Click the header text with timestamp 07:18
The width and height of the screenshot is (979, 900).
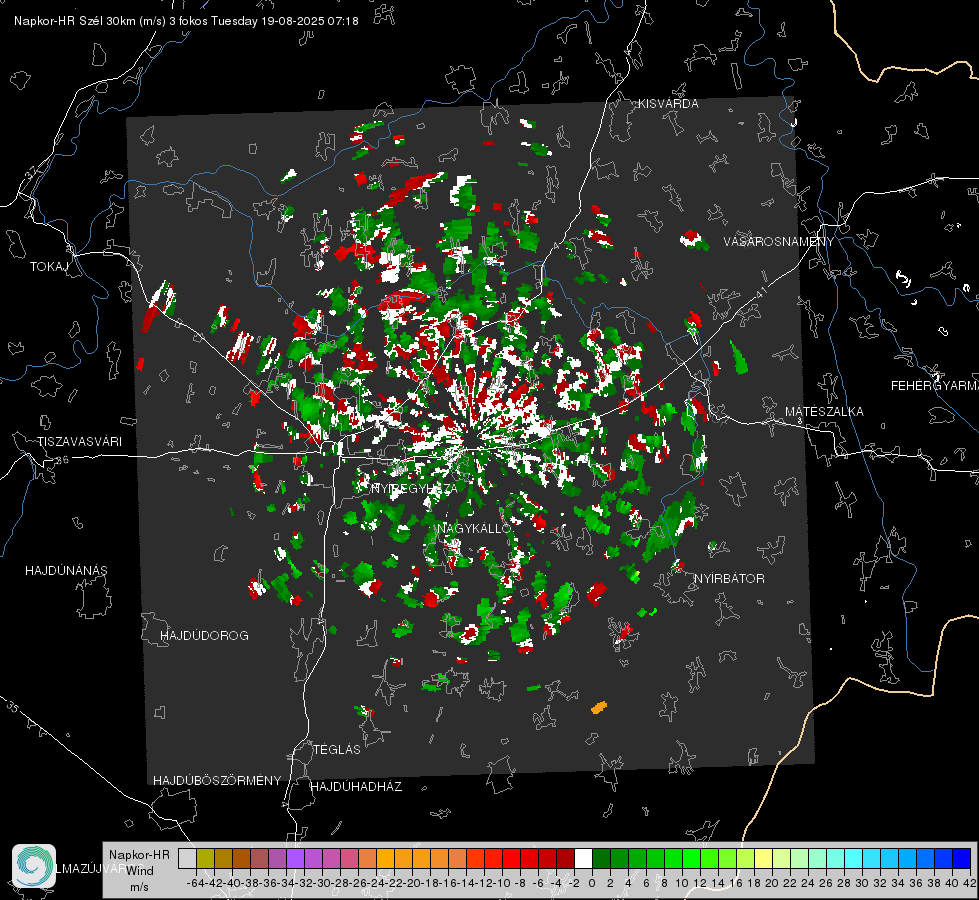pos(186,21)
